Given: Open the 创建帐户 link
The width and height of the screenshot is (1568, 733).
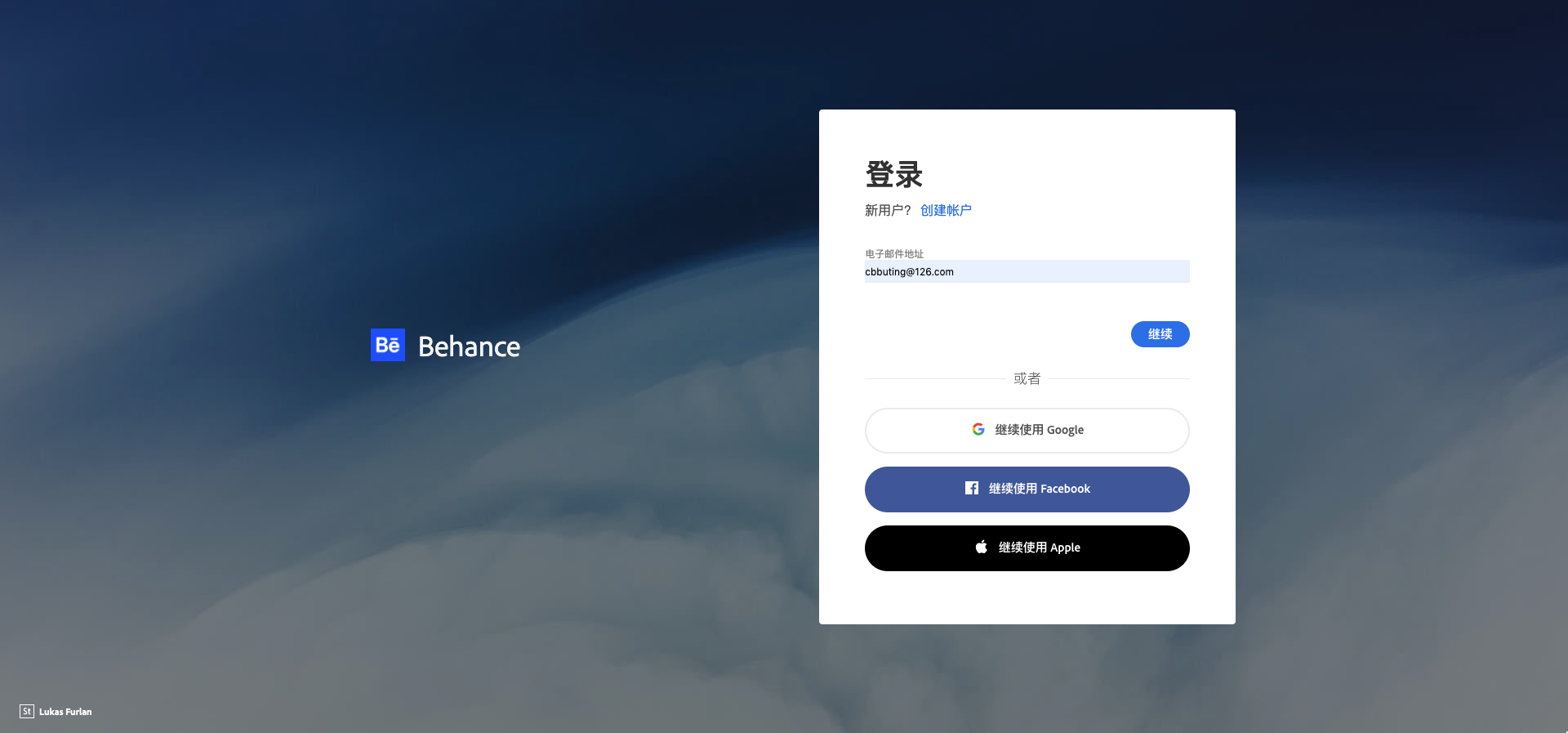Looking at the screenshot, I should (x=946, y=210).
